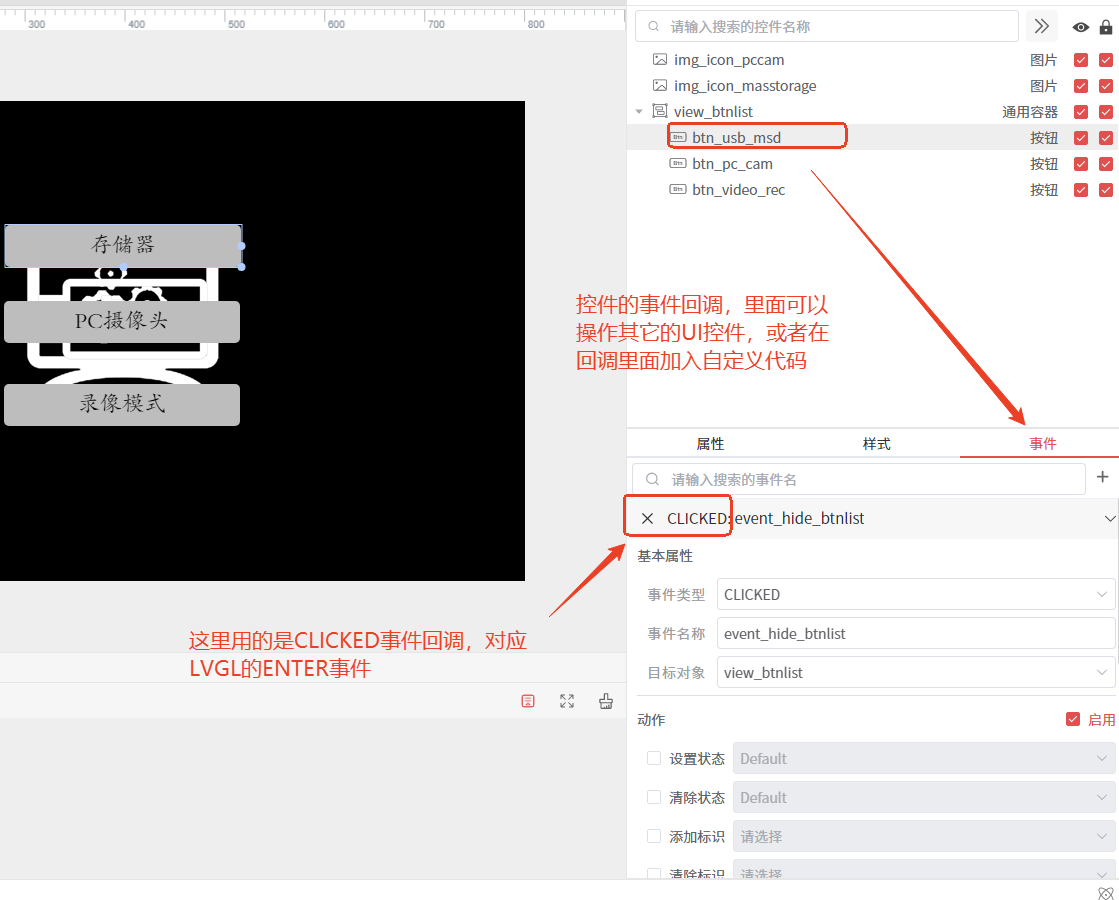Click the cleaning brush icon under the canvas
The height and width of the screenshot is (900, 1119).
pyautogui.click(x=606, y=701)
